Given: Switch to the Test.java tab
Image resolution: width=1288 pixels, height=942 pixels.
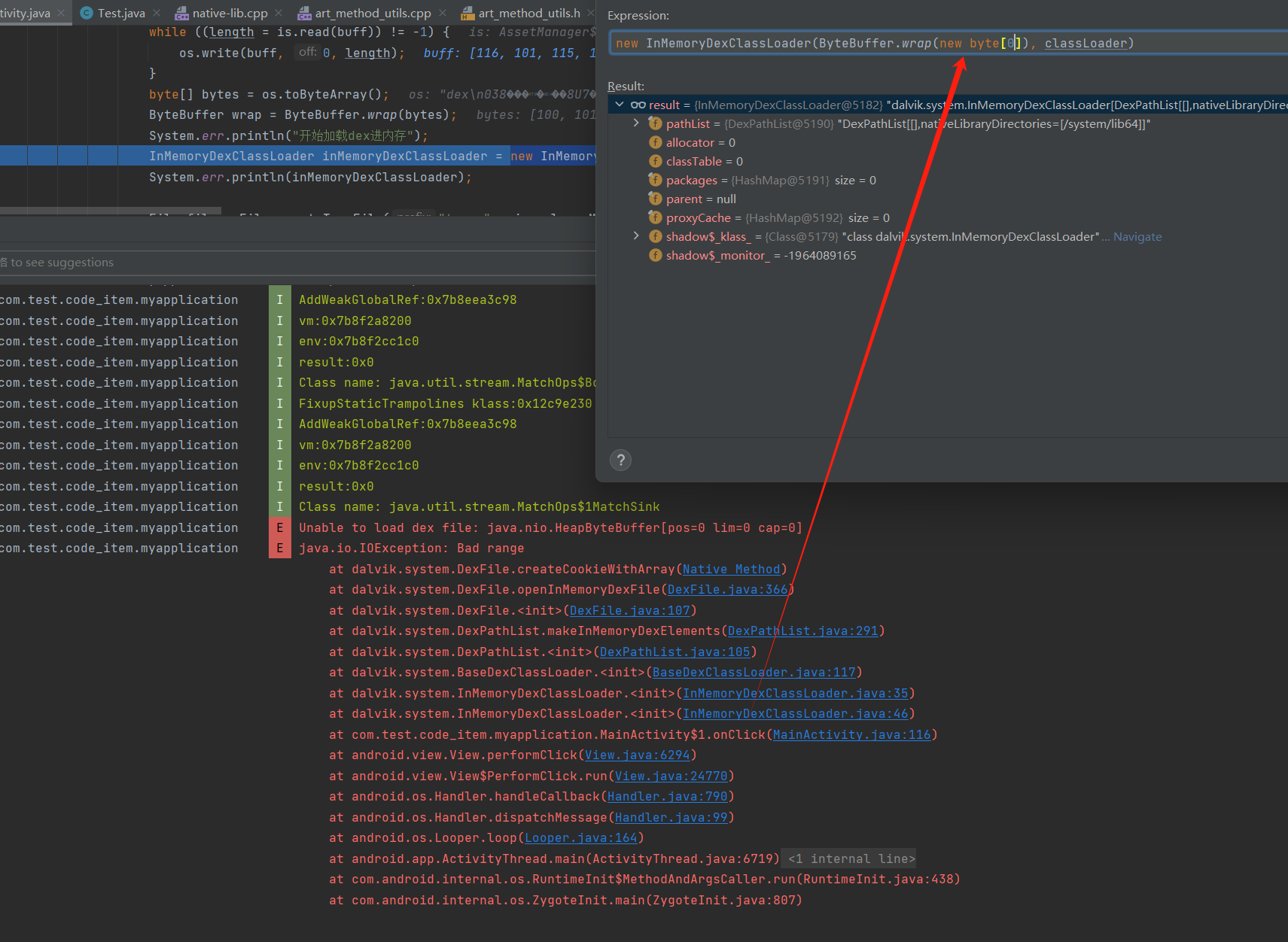Looking at the screenshot, I should point(121,13).
